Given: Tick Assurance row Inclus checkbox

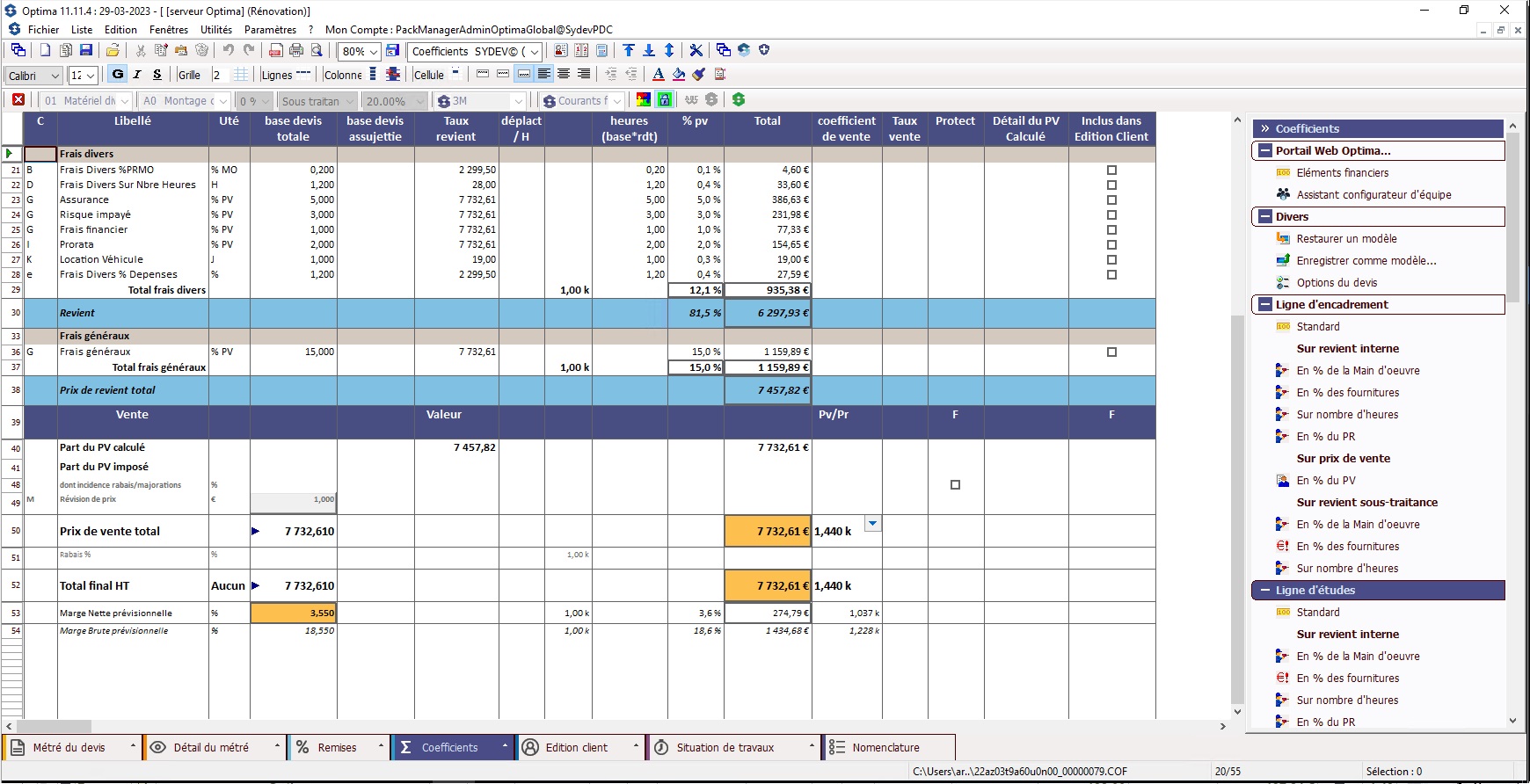Looking at the screenshot, I should coord(1111,200).
